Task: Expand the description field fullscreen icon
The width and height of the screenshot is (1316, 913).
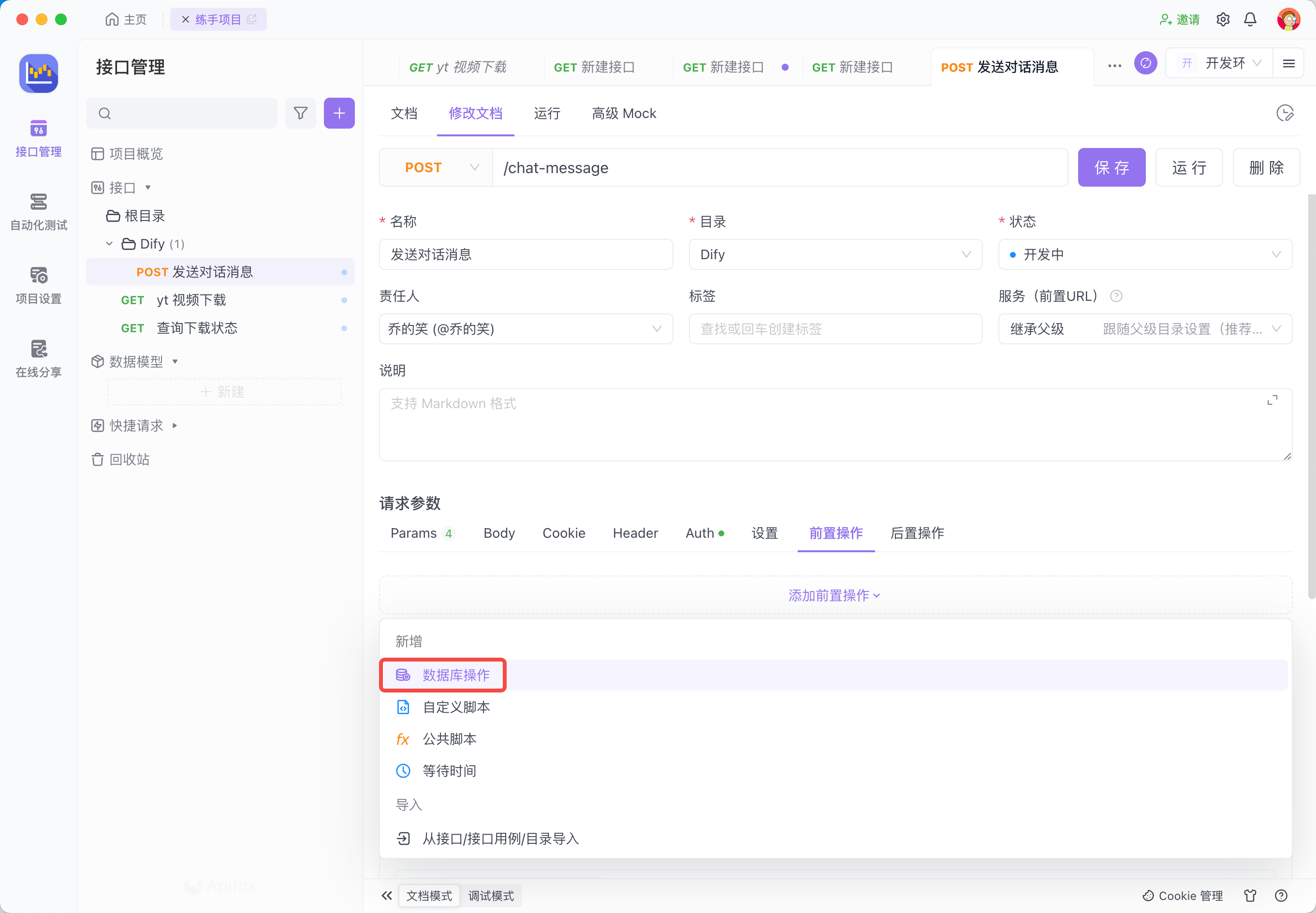Action: tap(1272, 400)
